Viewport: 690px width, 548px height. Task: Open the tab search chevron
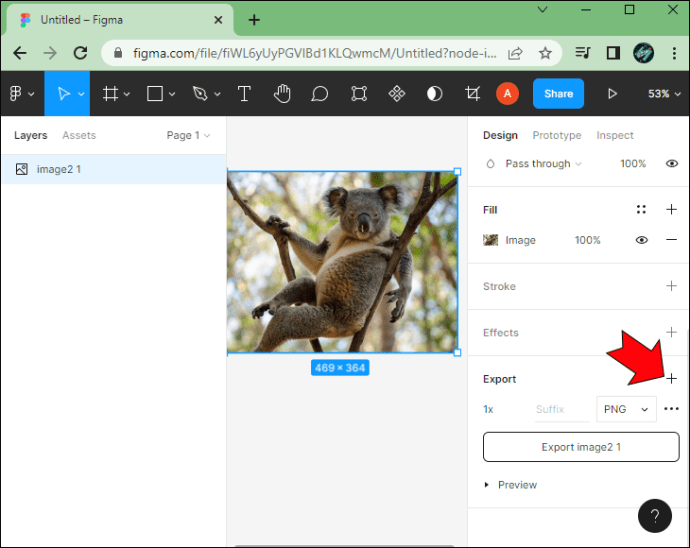(542, 10)
